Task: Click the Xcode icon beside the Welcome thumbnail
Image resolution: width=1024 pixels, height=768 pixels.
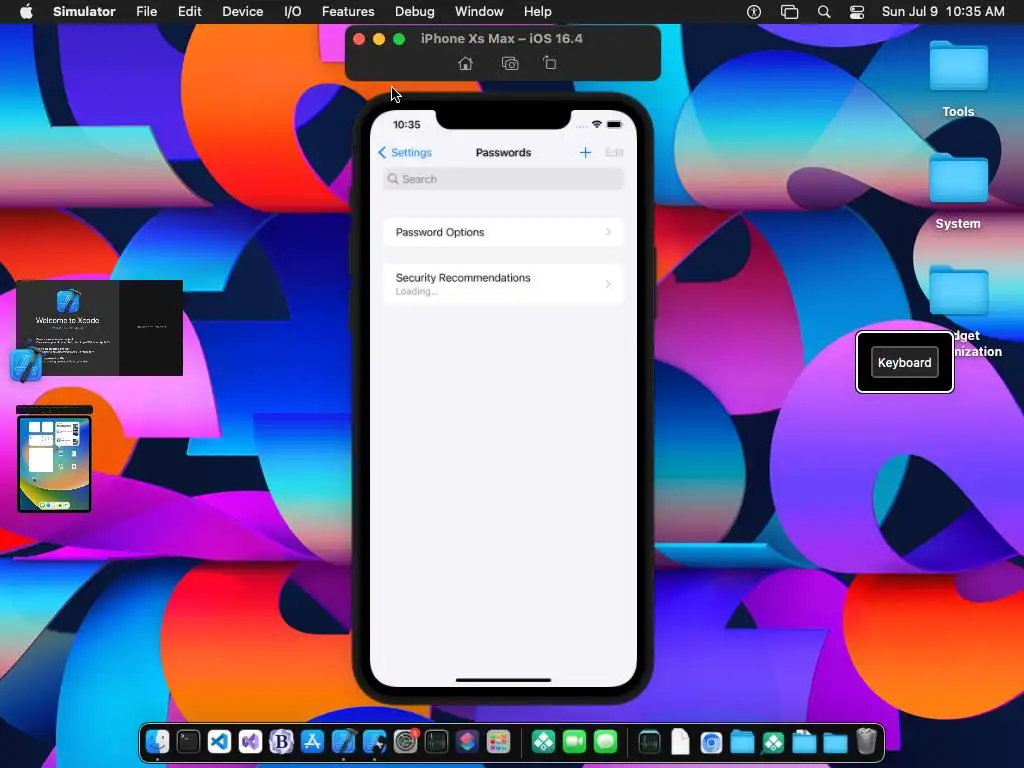Action: 27,364
